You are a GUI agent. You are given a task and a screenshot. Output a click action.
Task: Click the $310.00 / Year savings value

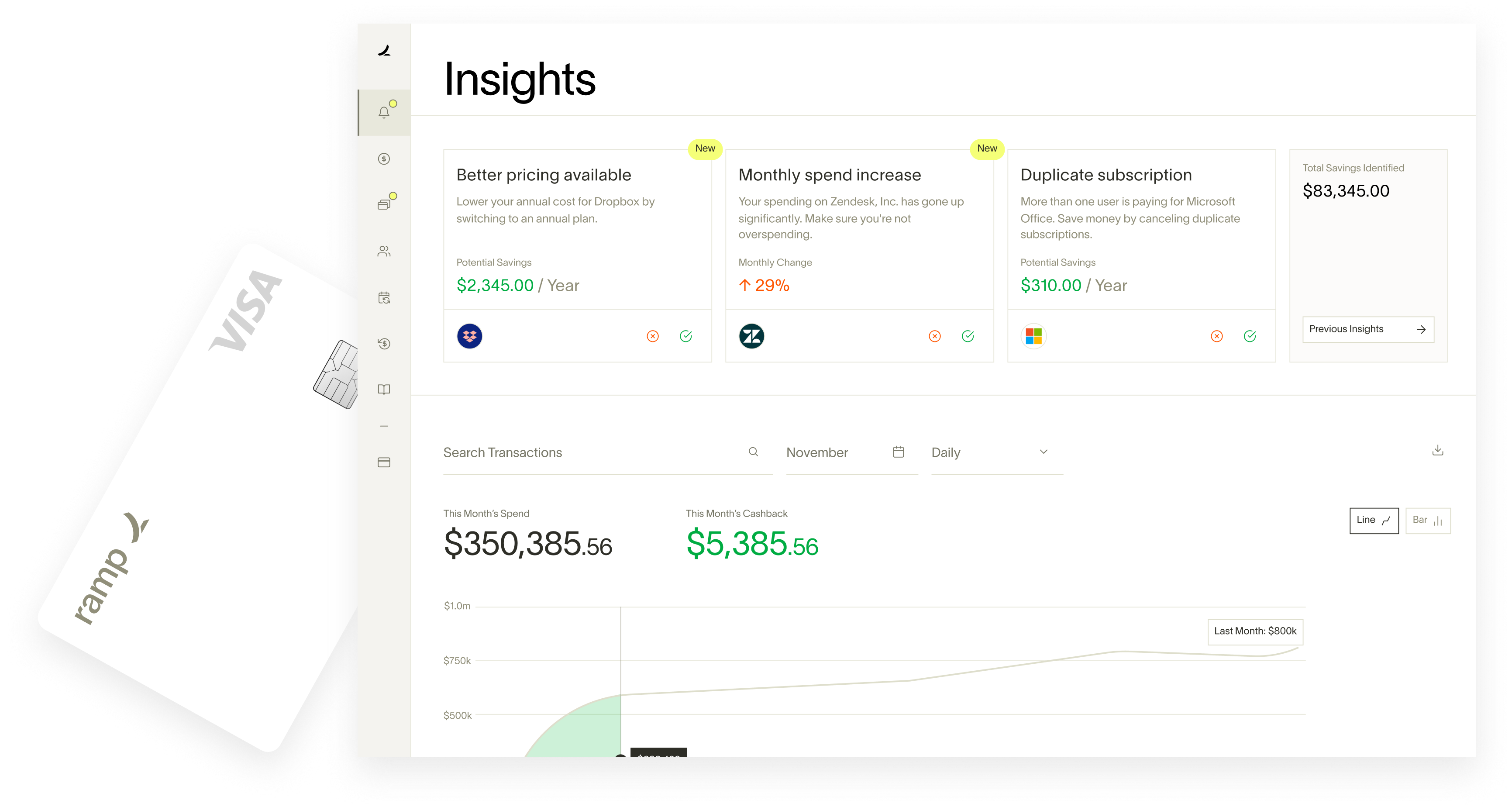[1074, 285]
